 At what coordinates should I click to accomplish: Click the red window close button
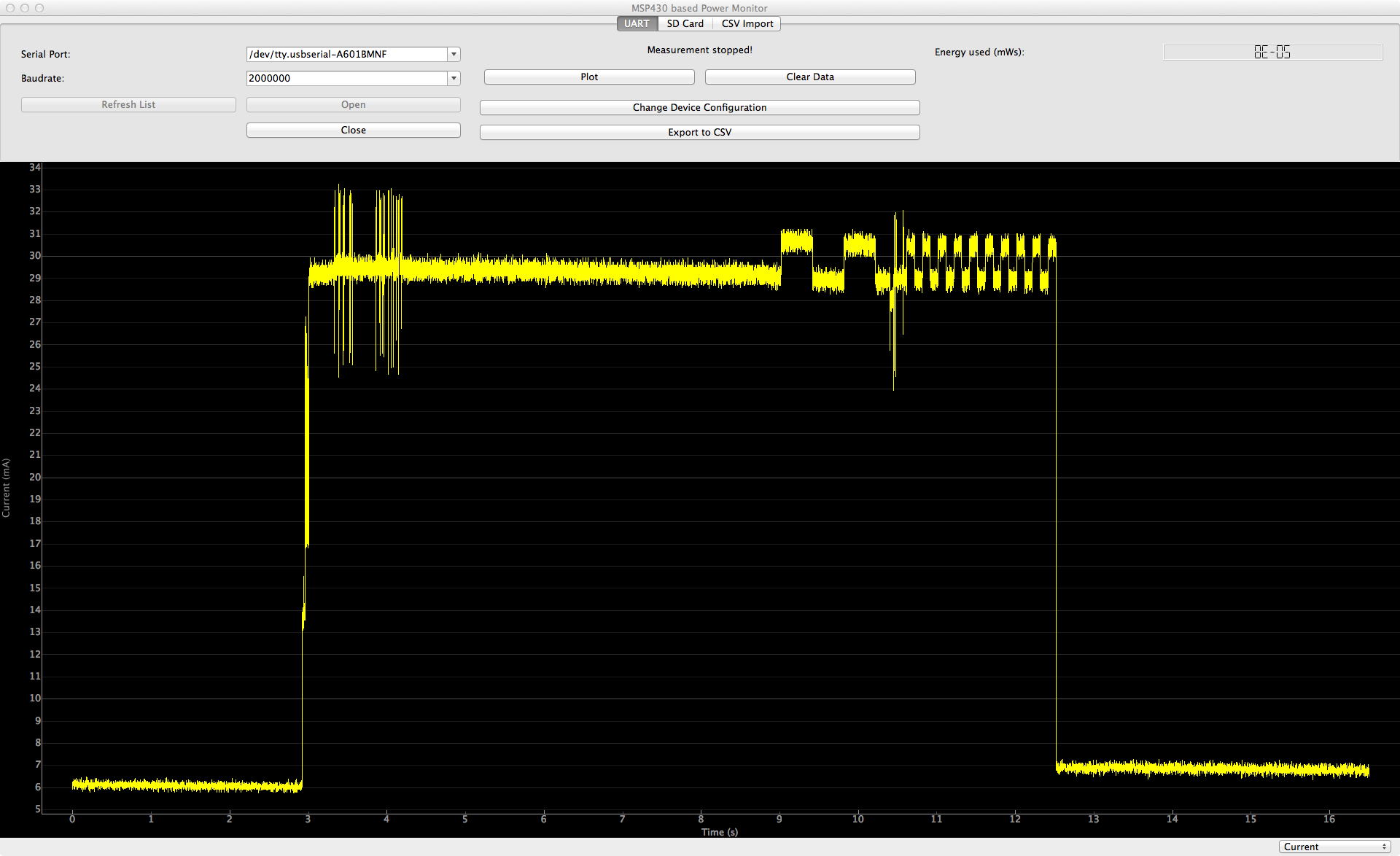click(x=10, y=8)
